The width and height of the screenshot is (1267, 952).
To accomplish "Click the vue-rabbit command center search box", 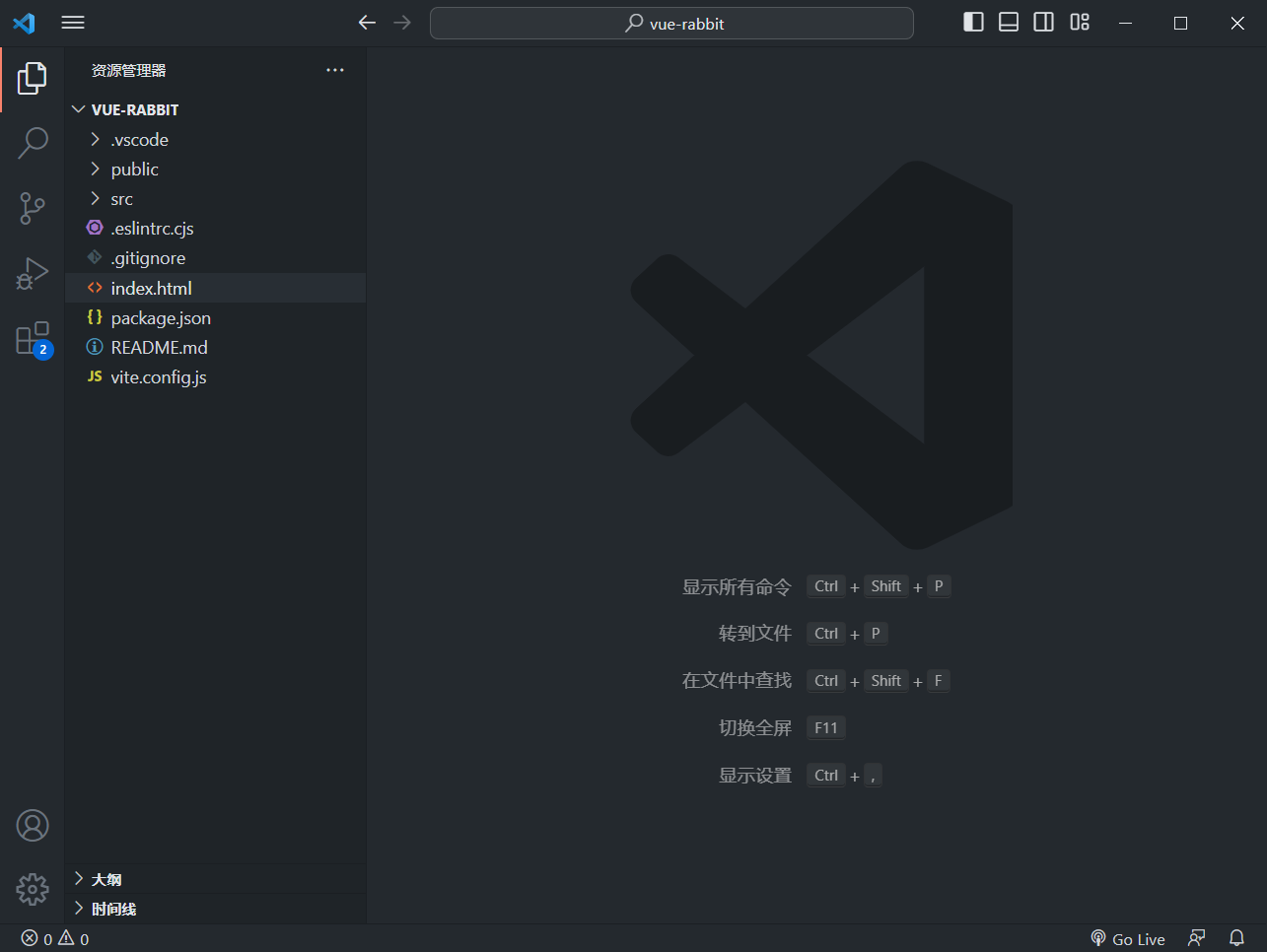I will pos(671,24).
